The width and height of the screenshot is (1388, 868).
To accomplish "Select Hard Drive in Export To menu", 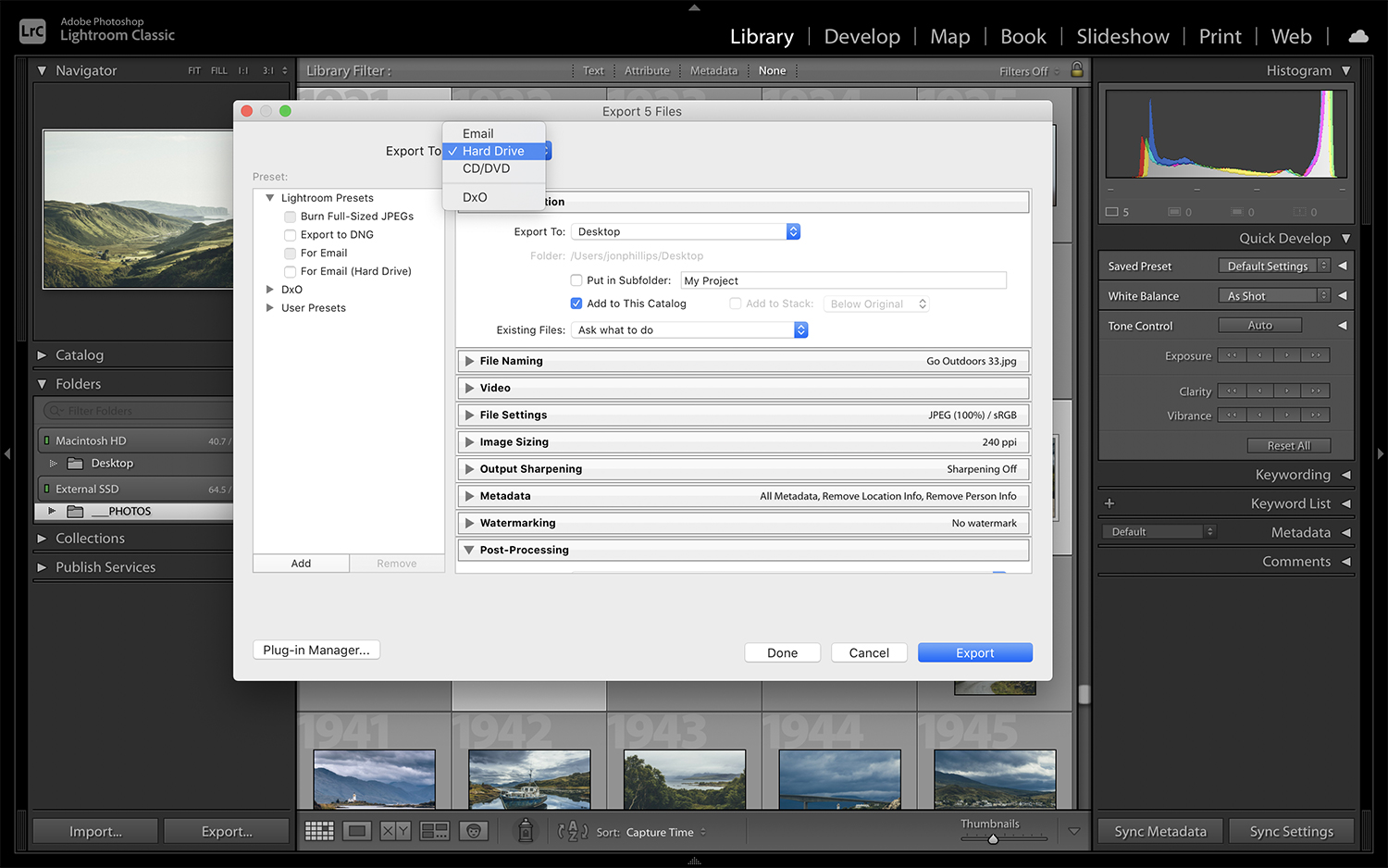I will [x=494, y=151].
